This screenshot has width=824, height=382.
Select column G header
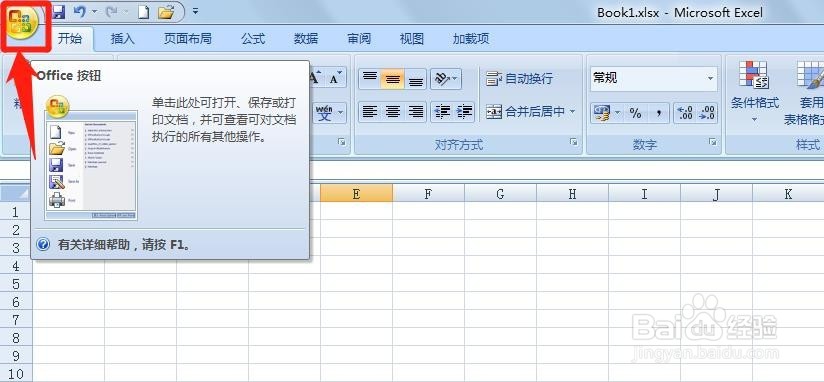coord(500,194)
